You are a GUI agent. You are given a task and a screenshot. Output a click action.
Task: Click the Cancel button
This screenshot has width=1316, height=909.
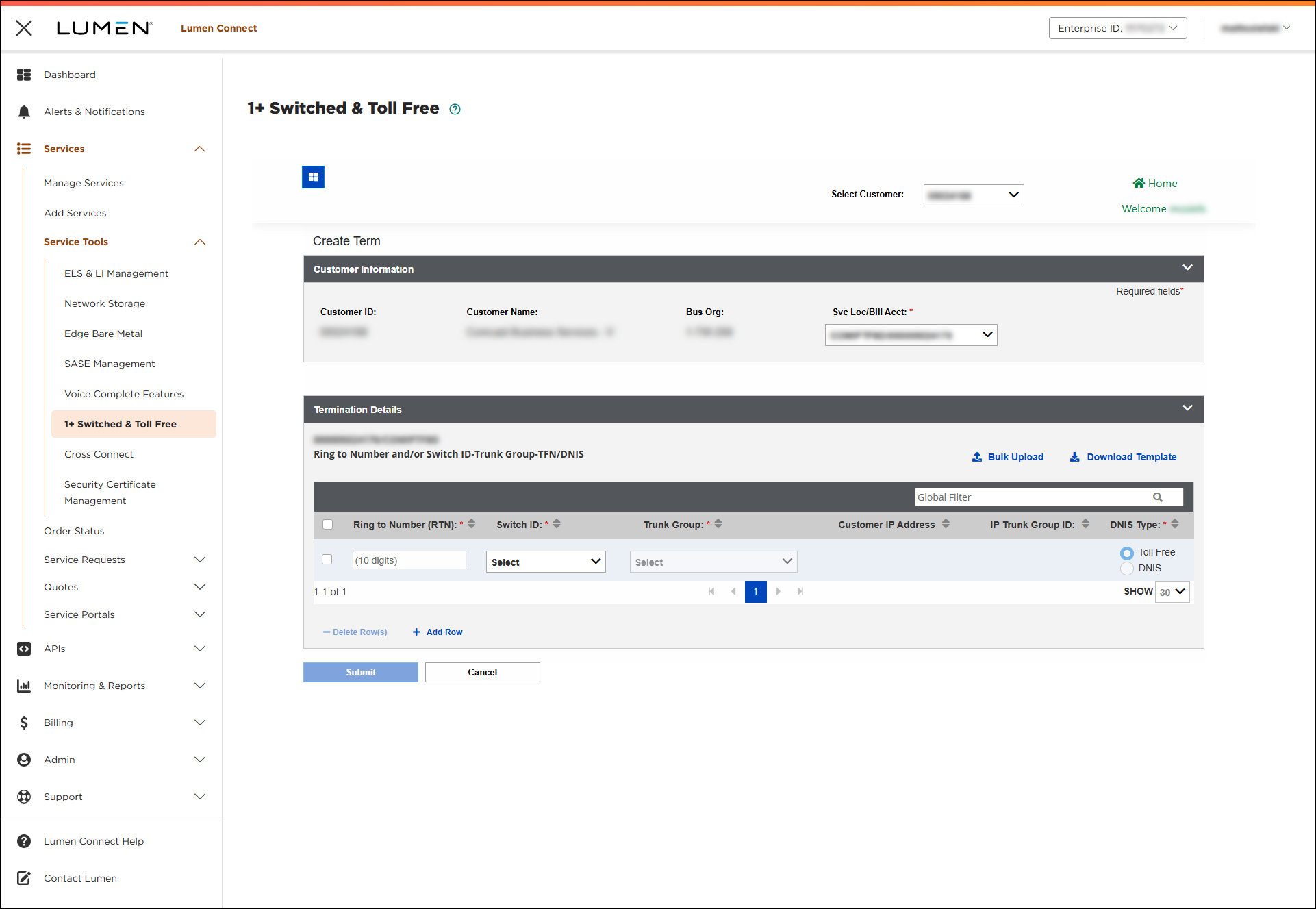pyautogui.click(x=483, y=672)
